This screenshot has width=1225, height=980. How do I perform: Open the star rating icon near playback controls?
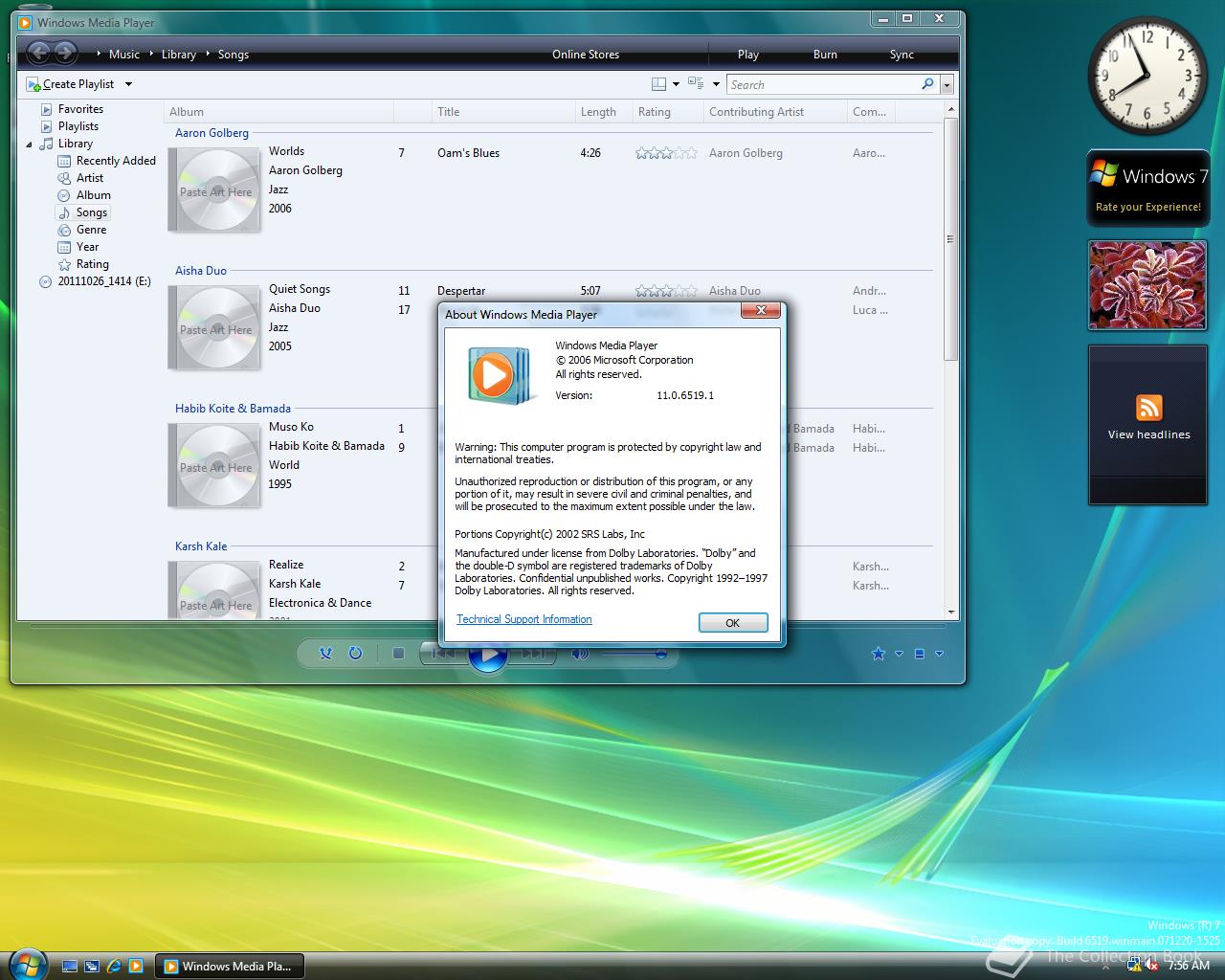click(x=878, y=654)
